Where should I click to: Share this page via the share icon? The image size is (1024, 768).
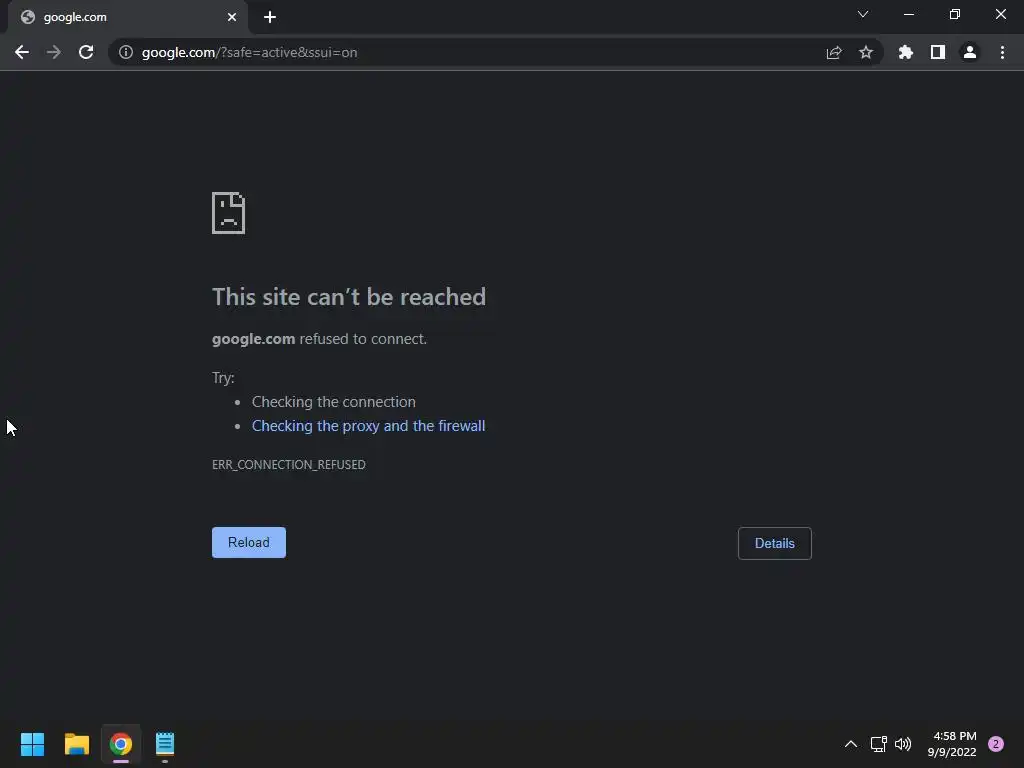coord(834,52)
